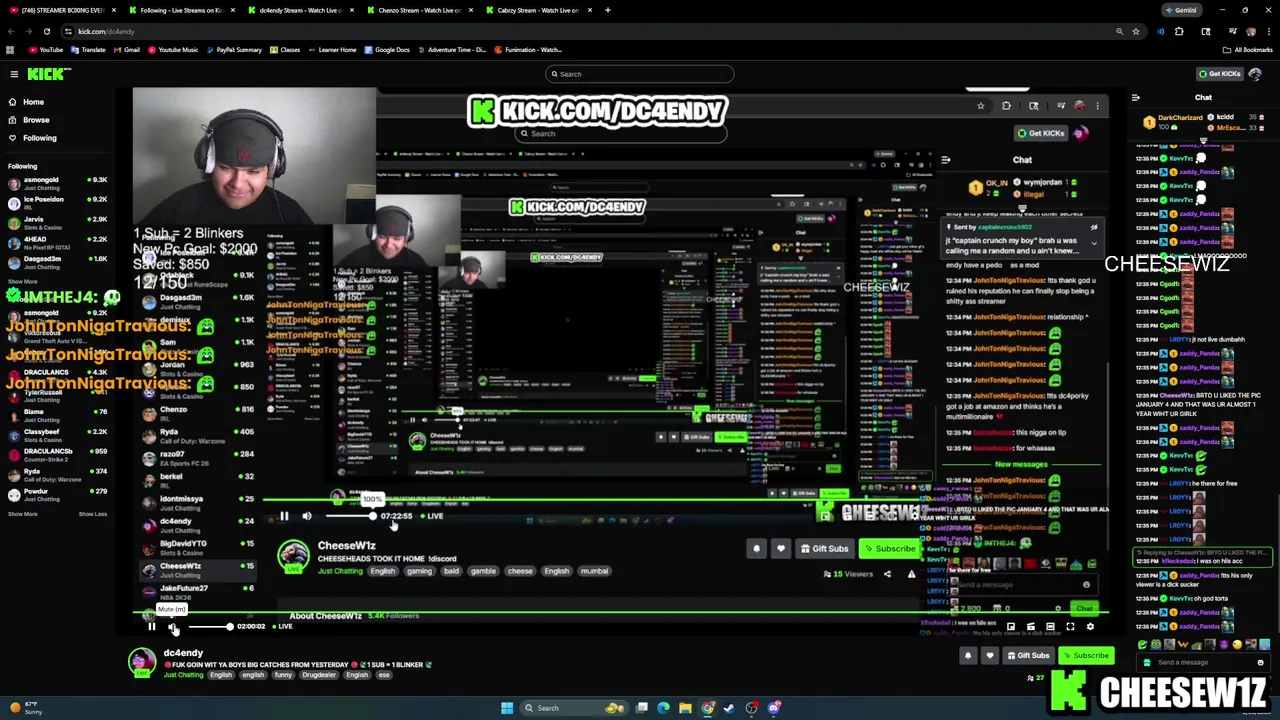Switch to the Cabrzy Stream tab

click(537, 10)
